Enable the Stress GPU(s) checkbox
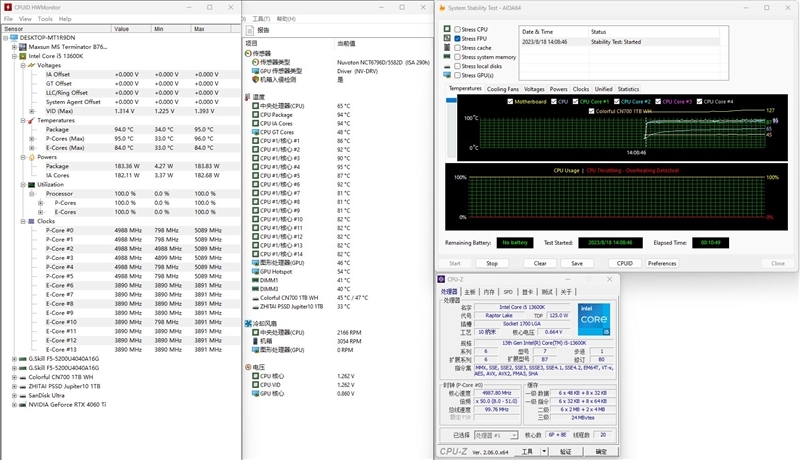The image size is (800, 460). point(458,75)
